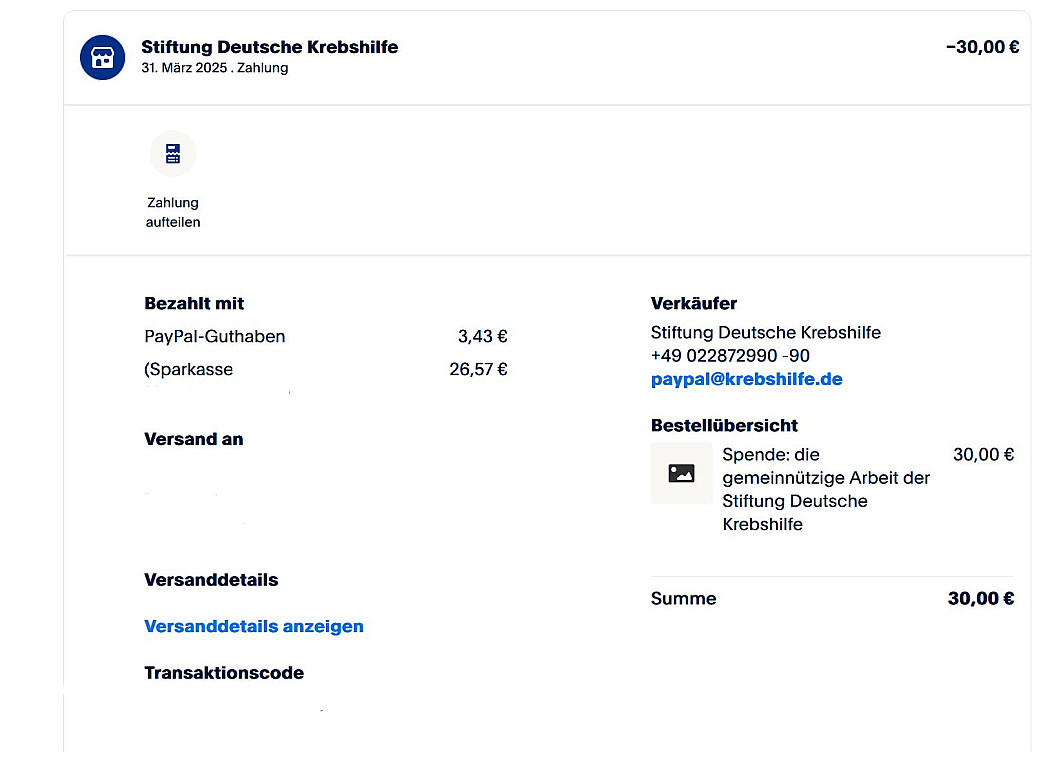Click the Summe total of 30,00 €
The height and width of the screenshot is (762, 1052).
pos(980,599)
